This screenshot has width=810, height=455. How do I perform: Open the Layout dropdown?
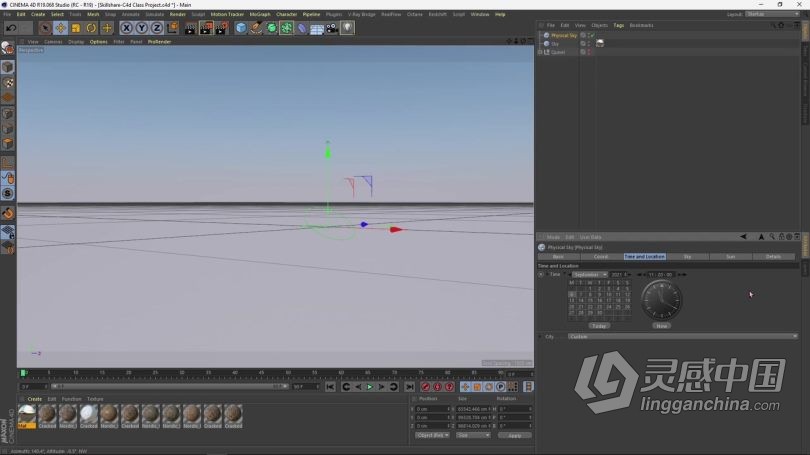tap(773, 14)
